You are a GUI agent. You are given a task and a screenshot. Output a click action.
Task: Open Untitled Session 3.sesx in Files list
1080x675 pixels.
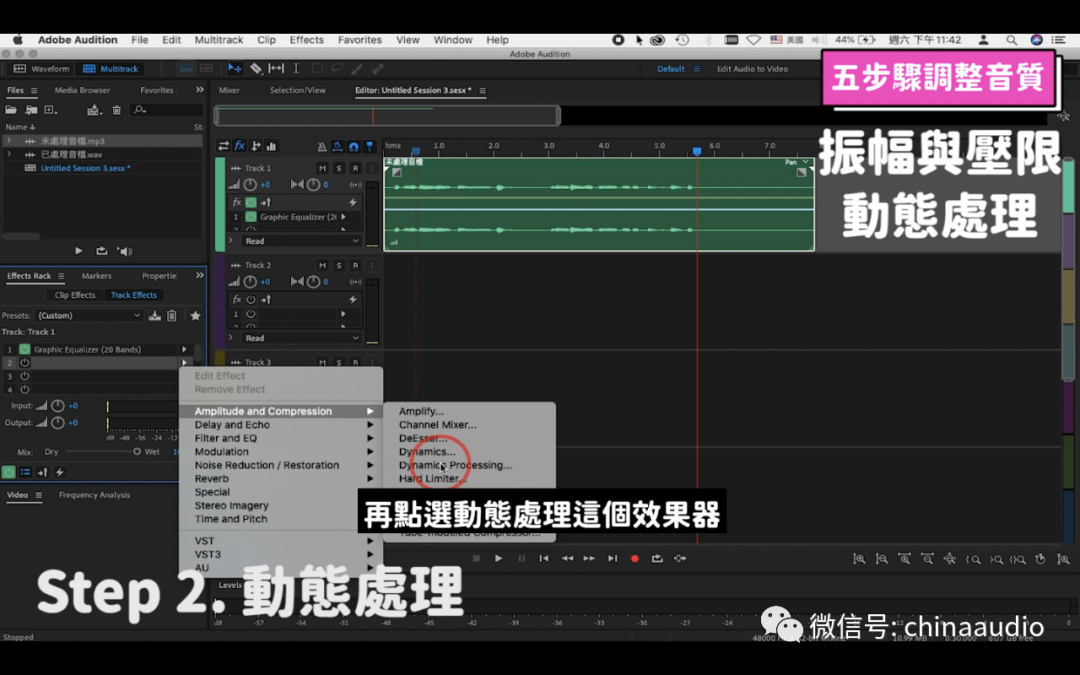[x=85, y=168]
